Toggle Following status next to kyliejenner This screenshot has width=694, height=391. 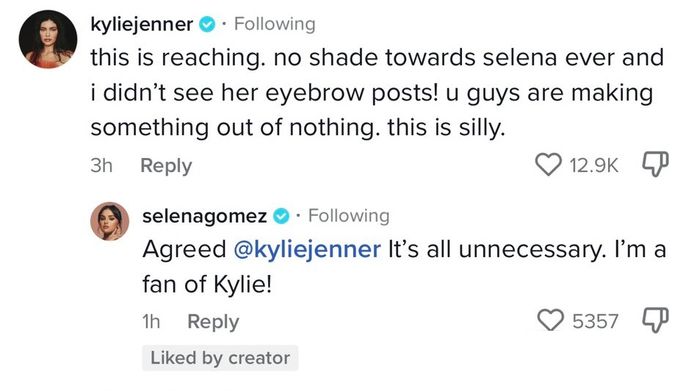point(274,24)
